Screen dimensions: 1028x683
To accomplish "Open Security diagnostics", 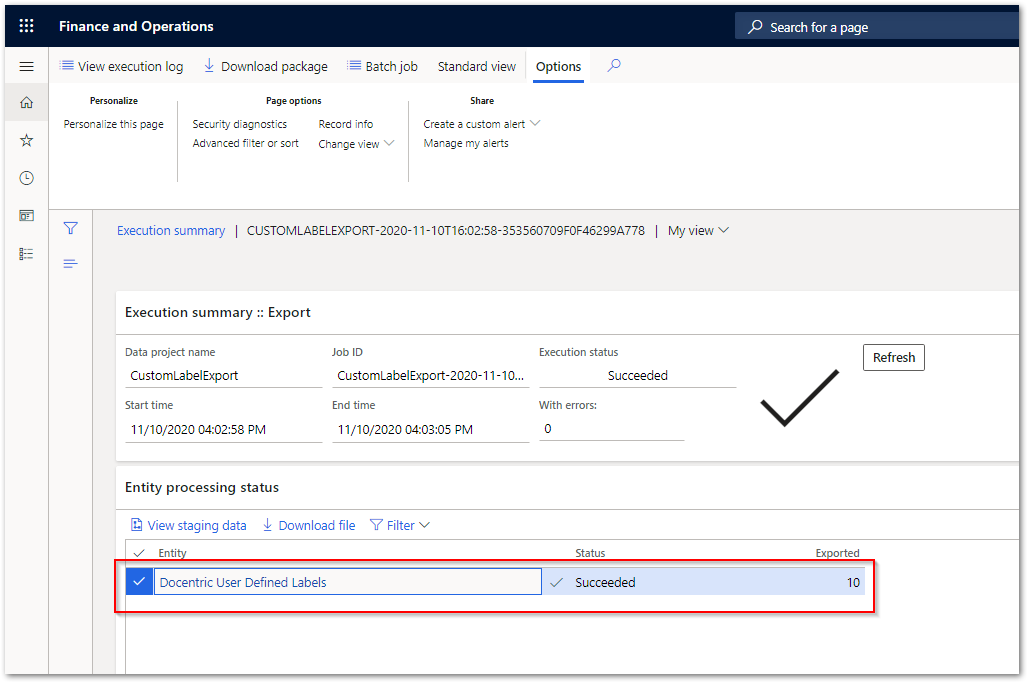I will [239, 124].
